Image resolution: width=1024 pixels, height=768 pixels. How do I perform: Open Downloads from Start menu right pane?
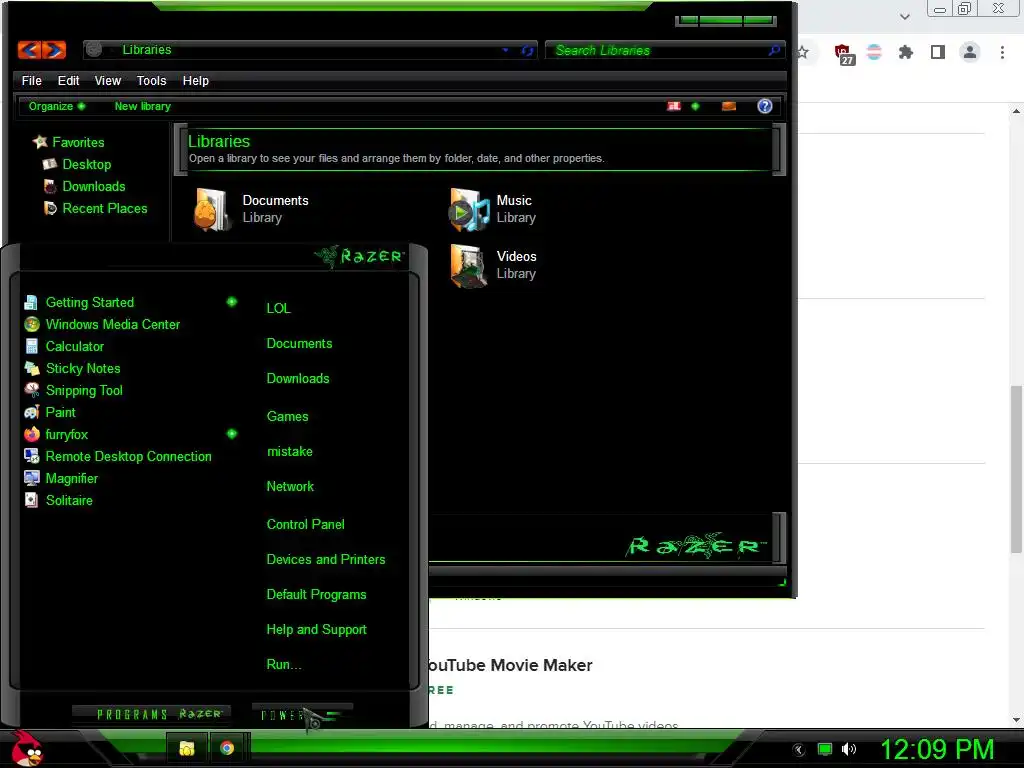coord(298,379)
